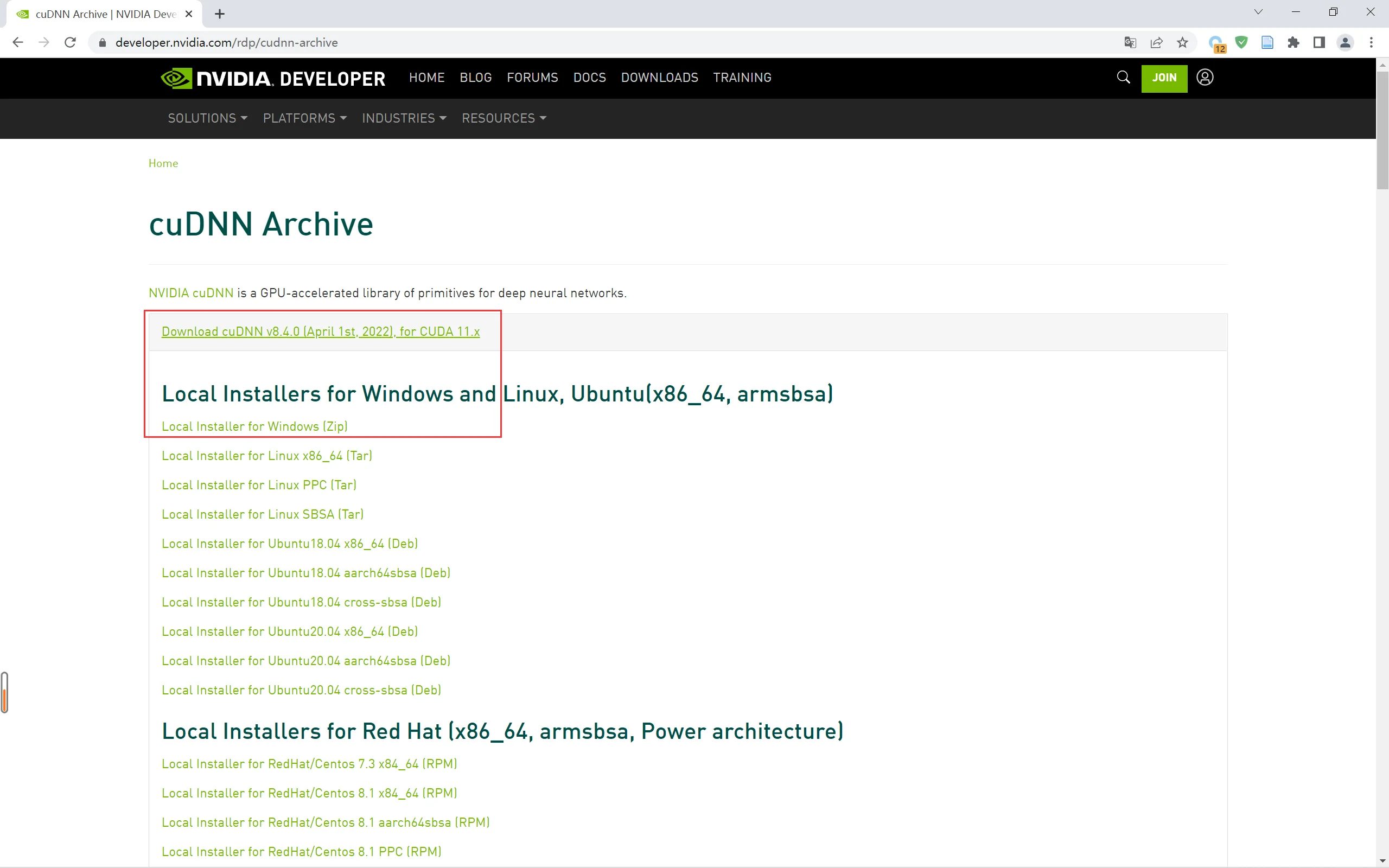Toggle the browser side panel icon
The width and height of the screenshot is (1389, 868).
tap(1319, 42)
